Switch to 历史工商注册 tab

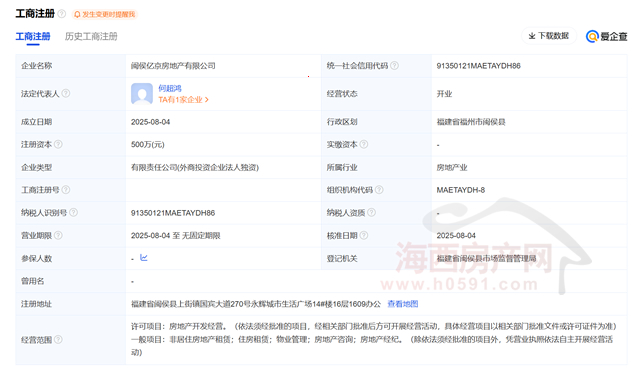point(91,36)
